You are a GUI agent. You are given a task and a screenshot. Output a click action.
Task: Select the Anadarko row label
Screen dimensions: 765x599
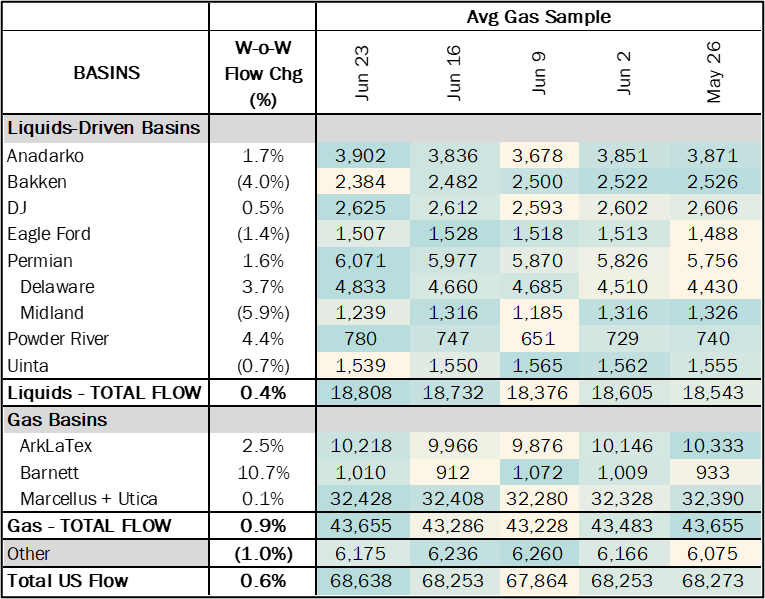(45, 156)
